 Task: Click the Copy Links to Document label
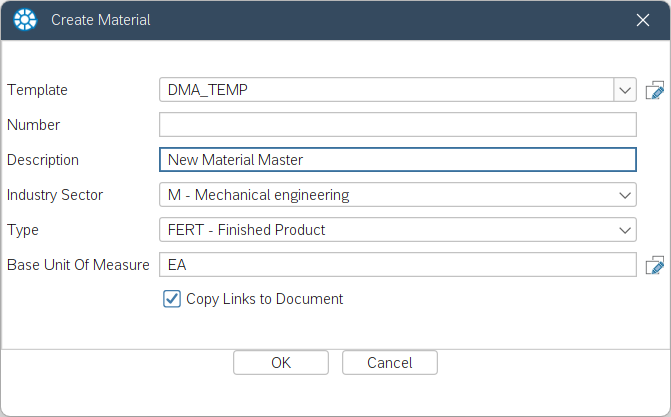click(264, 299)
